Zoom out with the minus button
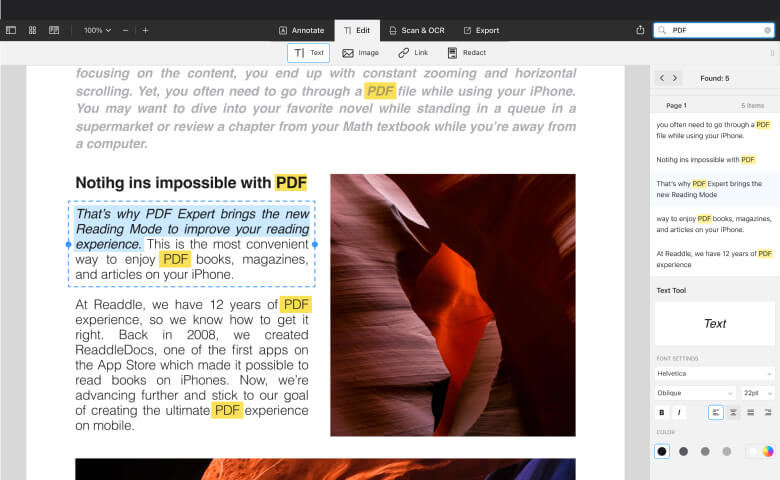This screenshot has width=780, height=480. point(125,30)
